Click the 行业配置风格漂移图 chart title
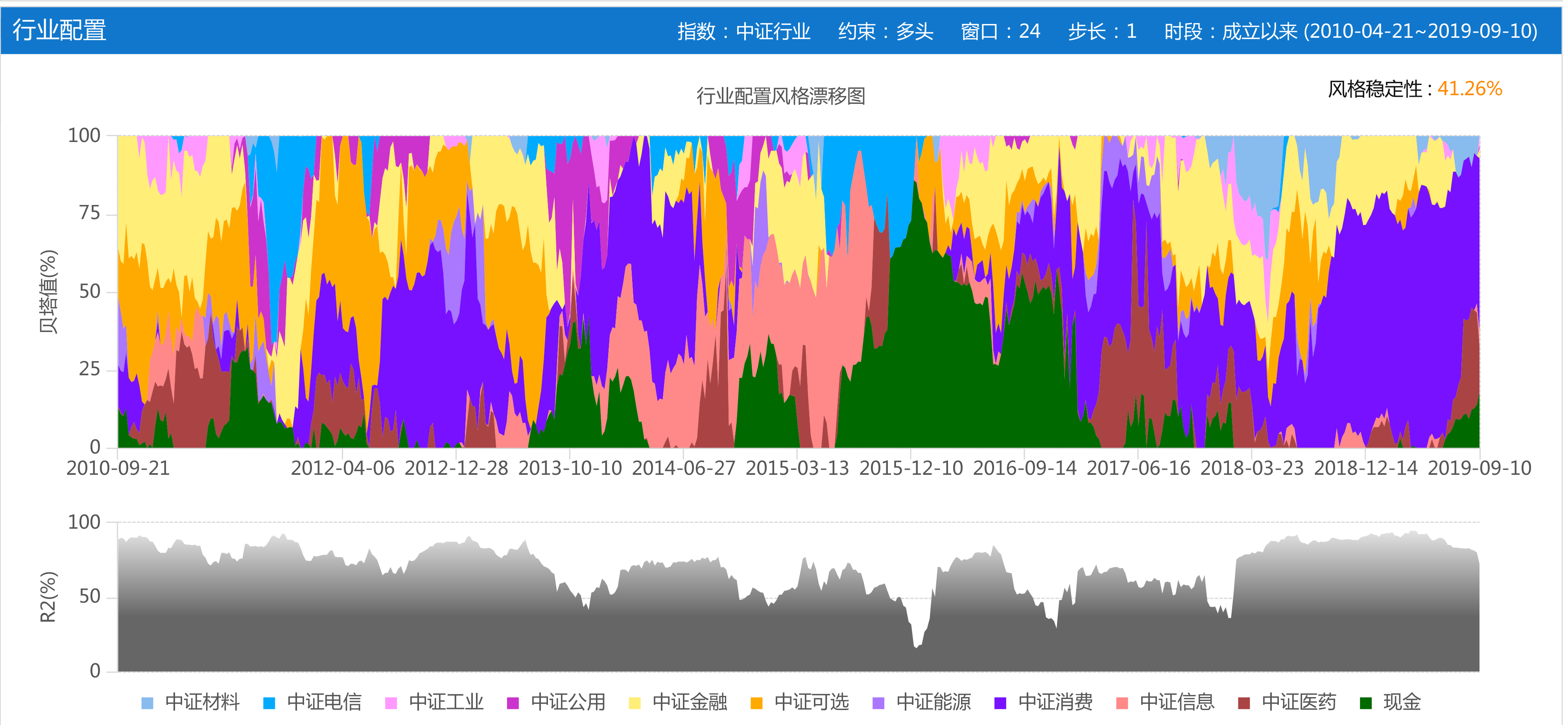The height and width of the screenshot is (725, 1568). pos(781,96)
